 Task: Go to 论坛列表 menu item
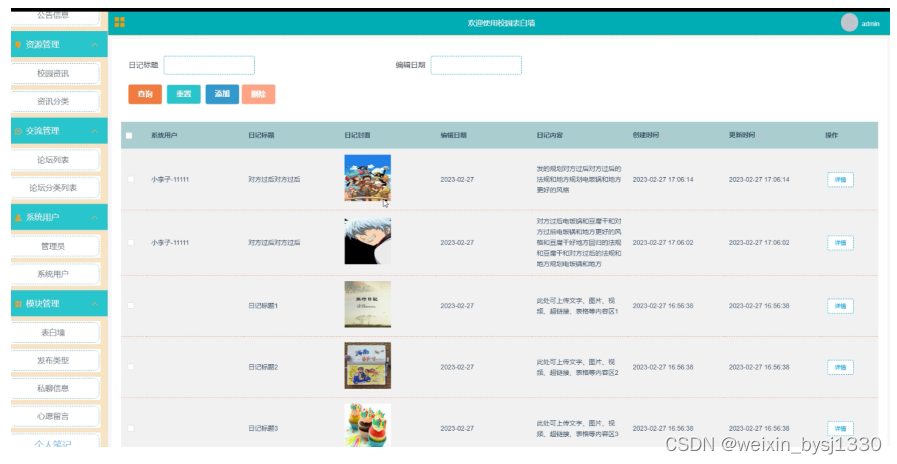[x=55, y=160]
